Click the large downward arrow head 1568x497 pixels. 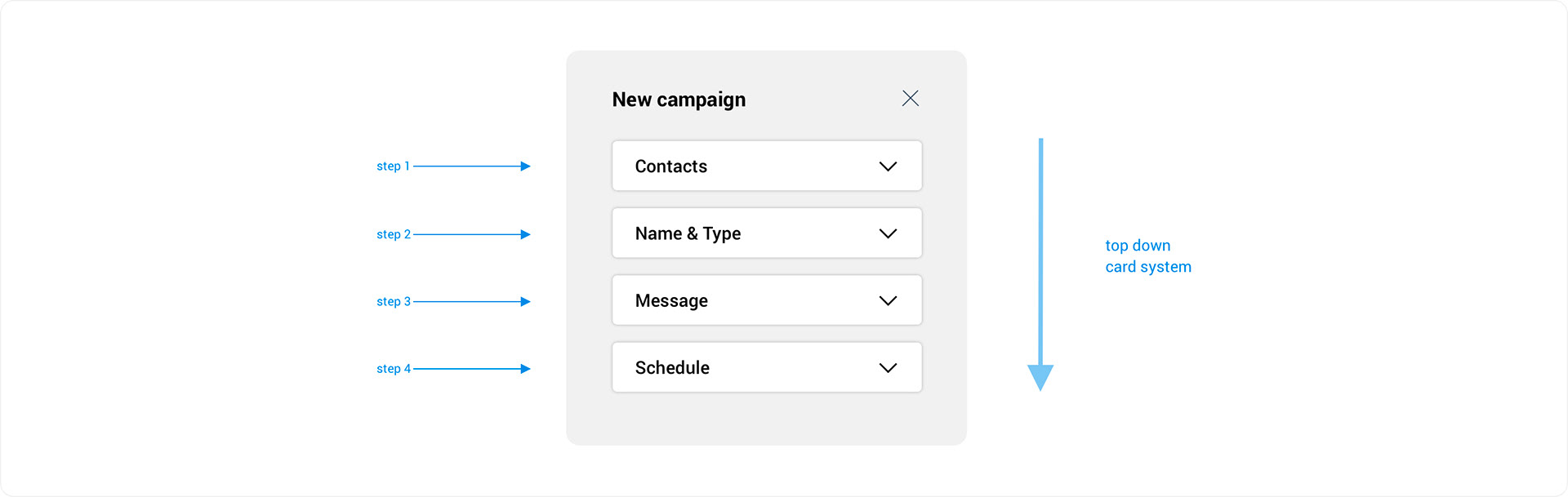[x=1040, y=376]
